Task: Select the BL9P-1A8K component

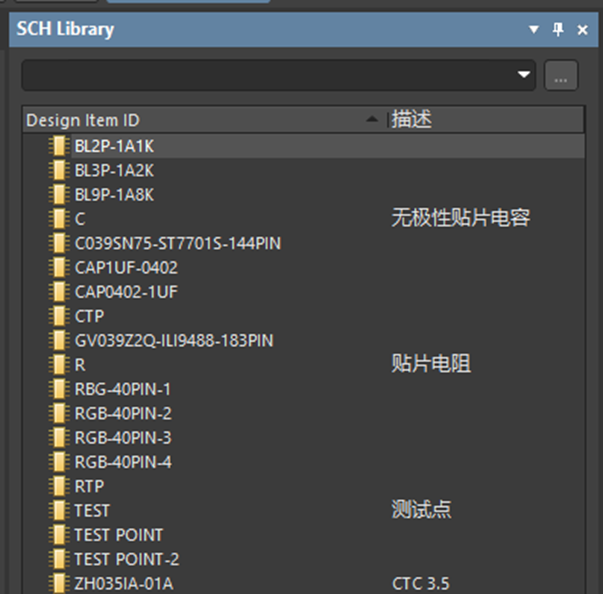Action: tap(114, 195)
